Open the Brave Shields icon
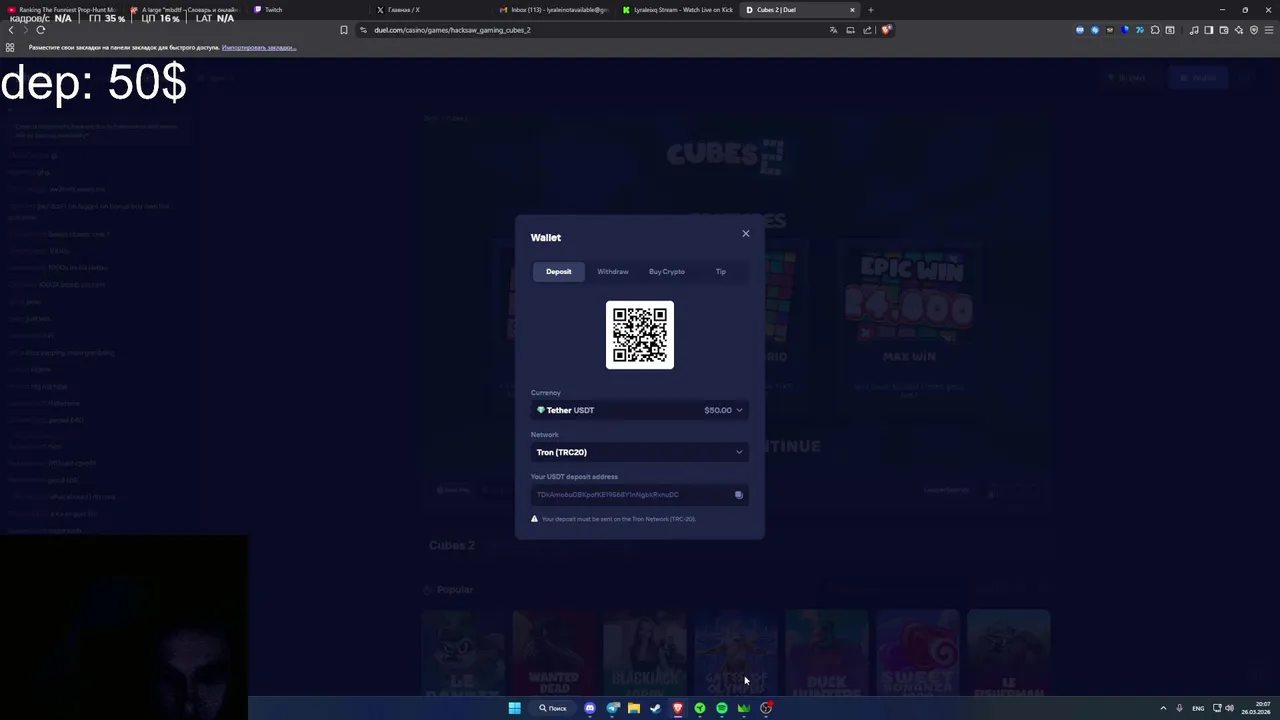Image resolution: width=1280 pixels, height=720 pixels. (x=886, y=30)
